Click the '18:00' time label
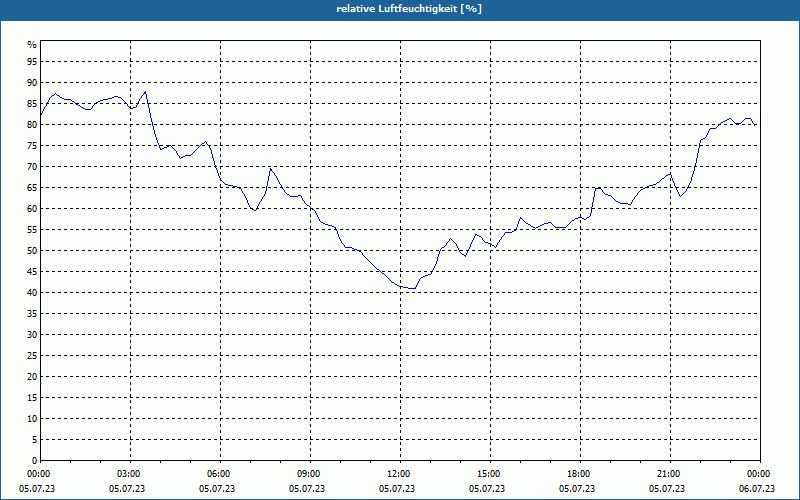Screen dimensions: 800x500 [x=580, y=474]
